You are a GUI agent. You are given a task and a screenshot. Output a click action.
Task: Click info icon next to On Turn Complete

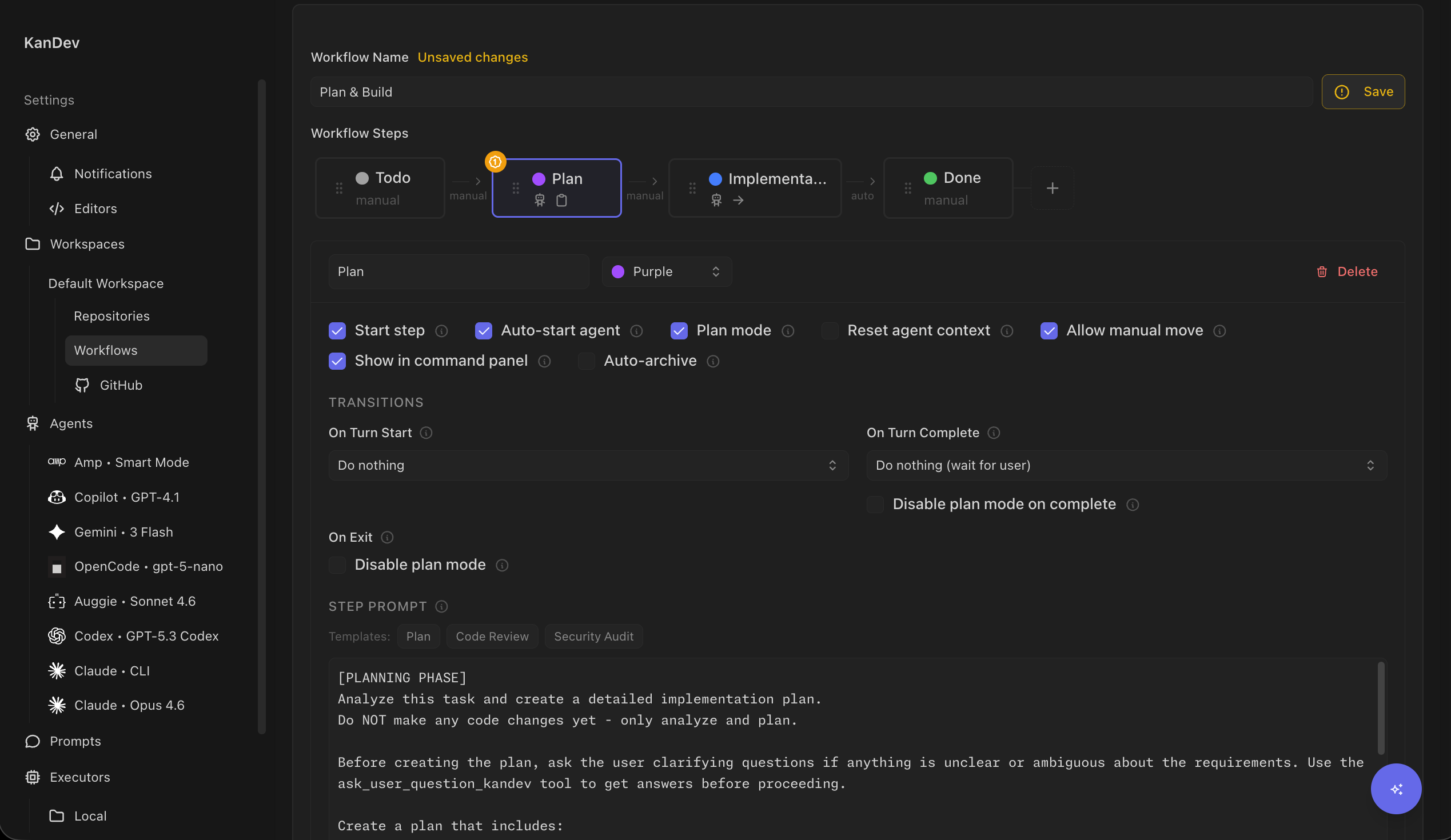click(994, 433)
